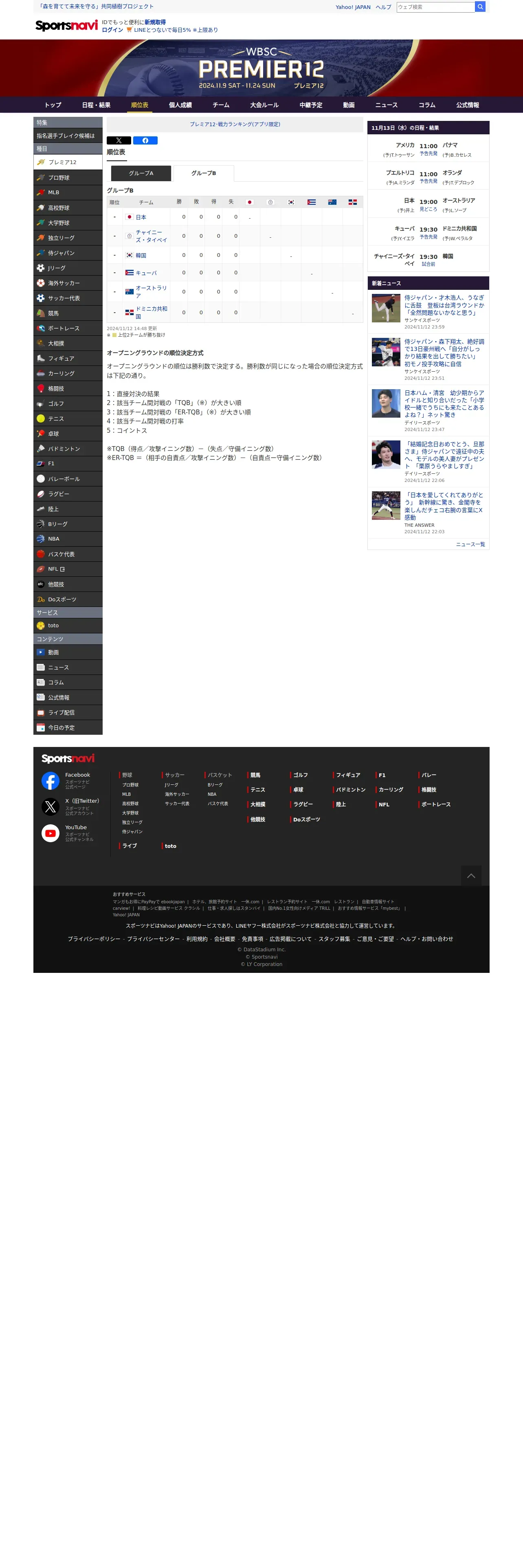Open footer YouTube official channel icon
Viewport: 523px width, 1568px height.
coord(51,833)
